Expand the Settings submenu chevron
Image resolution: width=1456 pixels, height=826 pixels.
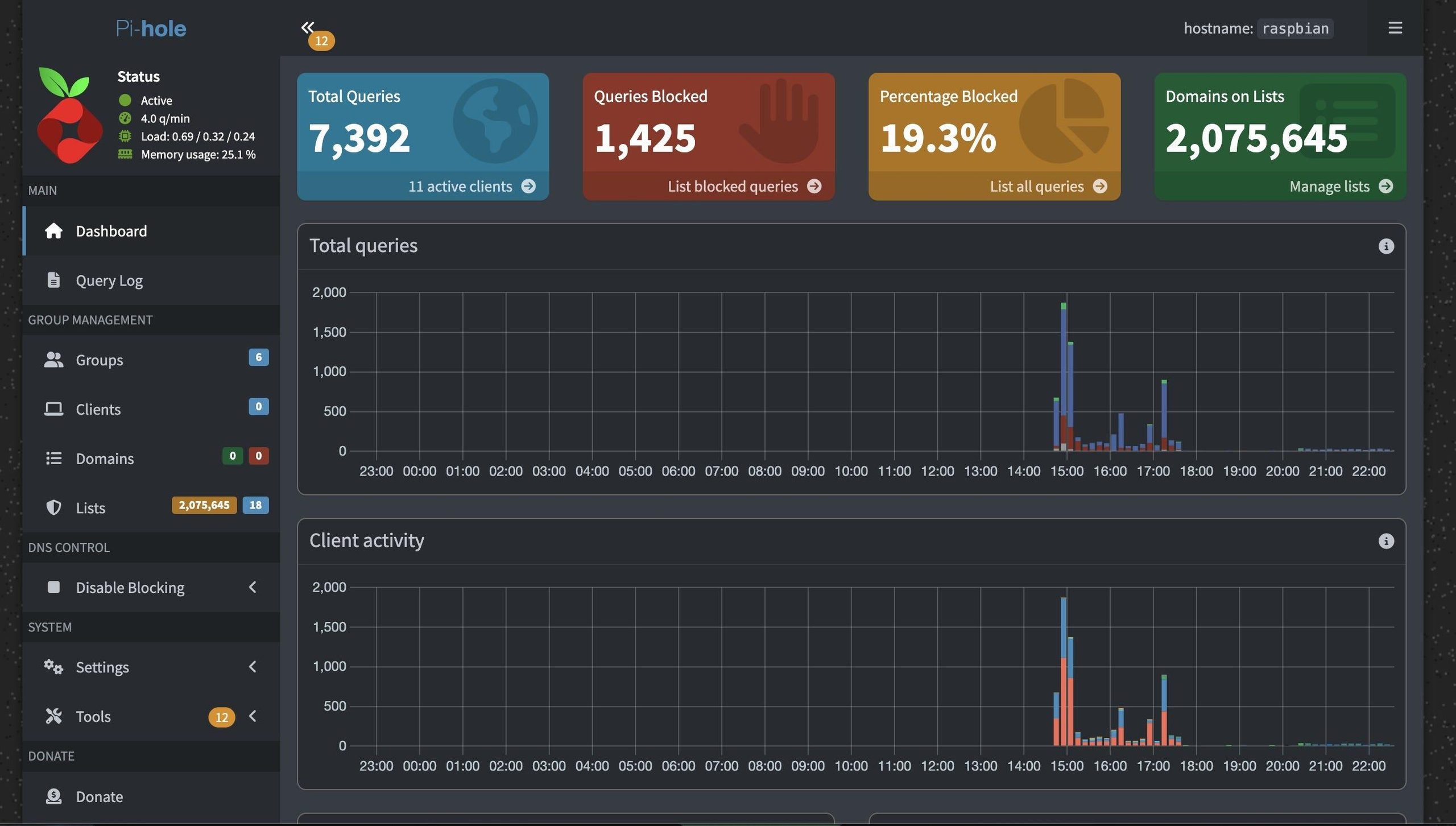pos(253,667)
